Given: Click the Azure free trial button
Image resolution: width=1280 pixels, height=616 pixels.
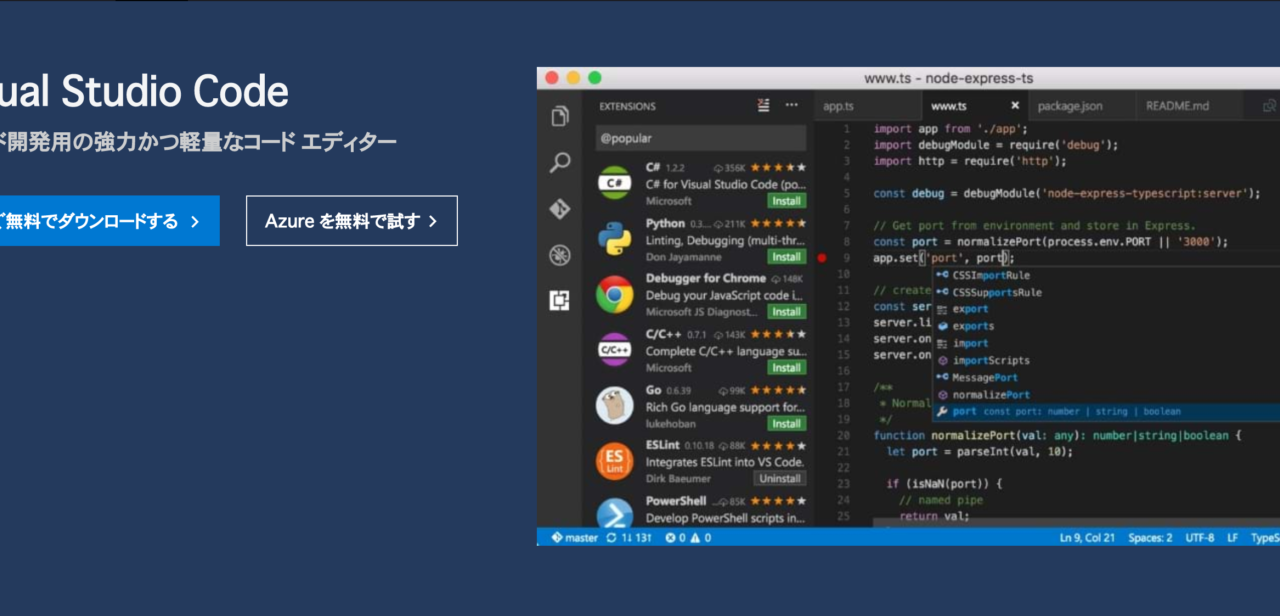Looking at the screenshot, I should click(352, 221).
